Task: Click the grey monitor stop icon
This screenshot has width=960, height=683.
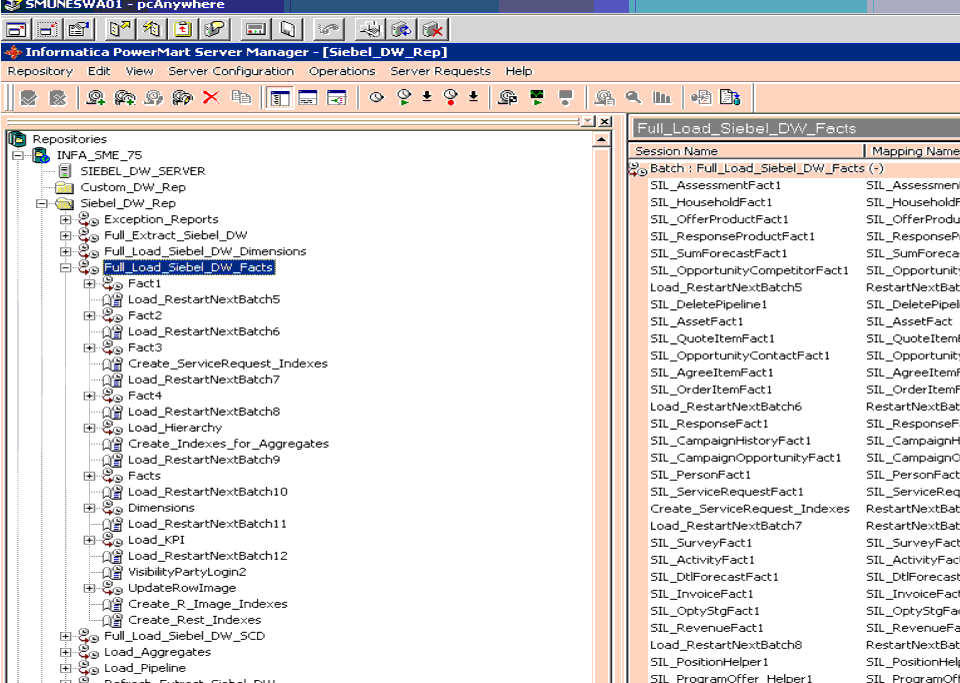Action: [566, 97]
